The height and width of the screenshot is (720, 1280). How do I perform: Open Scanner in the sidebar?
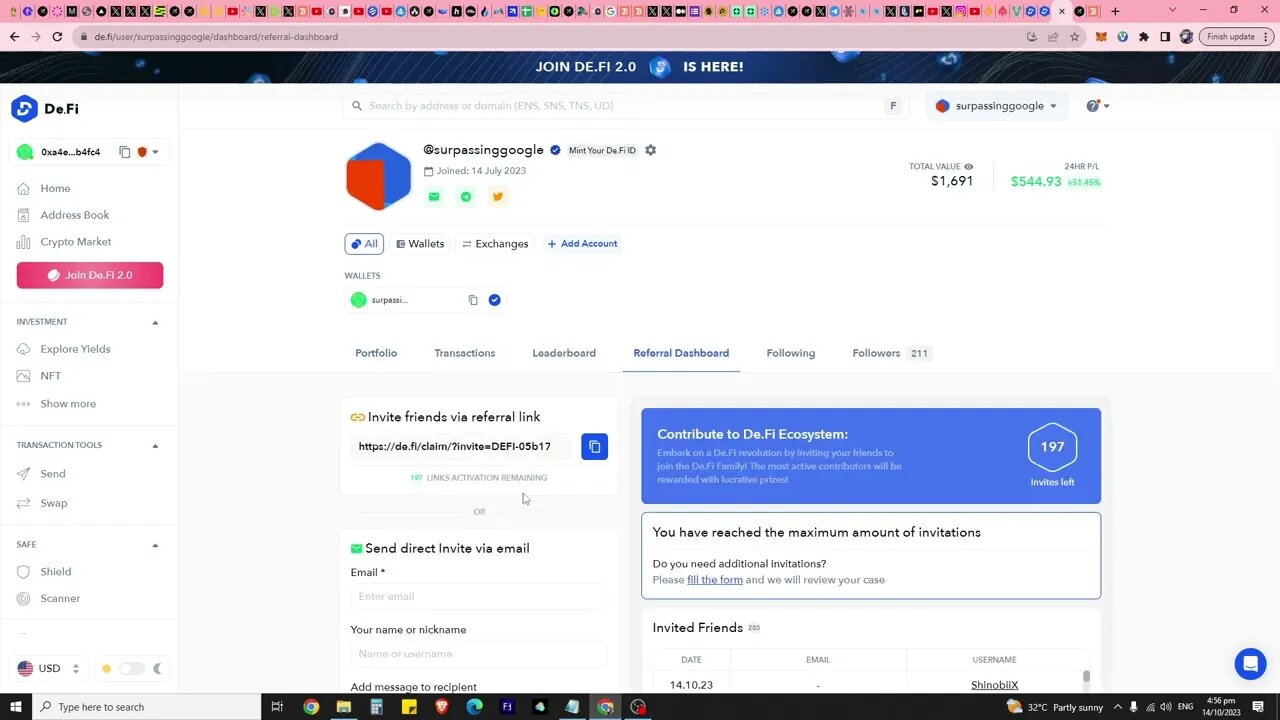point(60,598)
